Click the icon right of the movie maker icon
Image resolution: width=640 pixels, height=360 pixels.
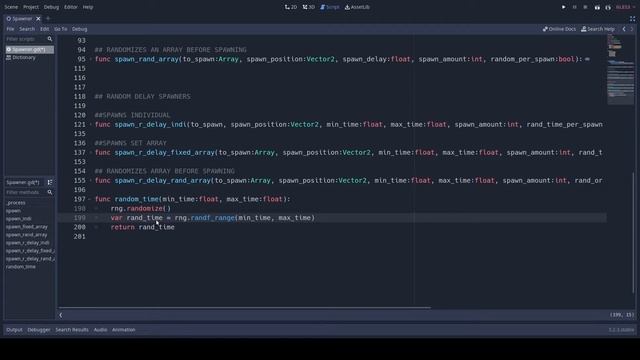(608, 7)
